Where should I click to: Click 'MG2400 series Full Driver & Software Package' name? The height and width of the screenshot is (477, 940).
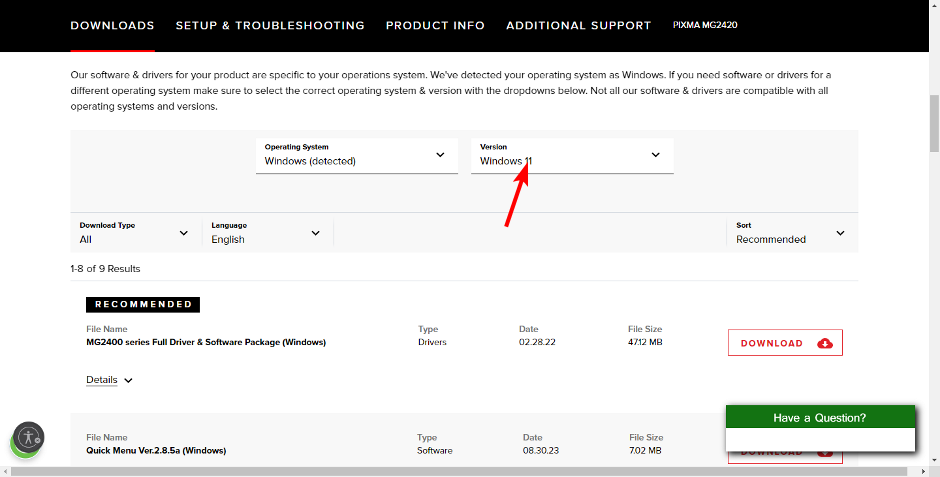click(x=206, y=342)
